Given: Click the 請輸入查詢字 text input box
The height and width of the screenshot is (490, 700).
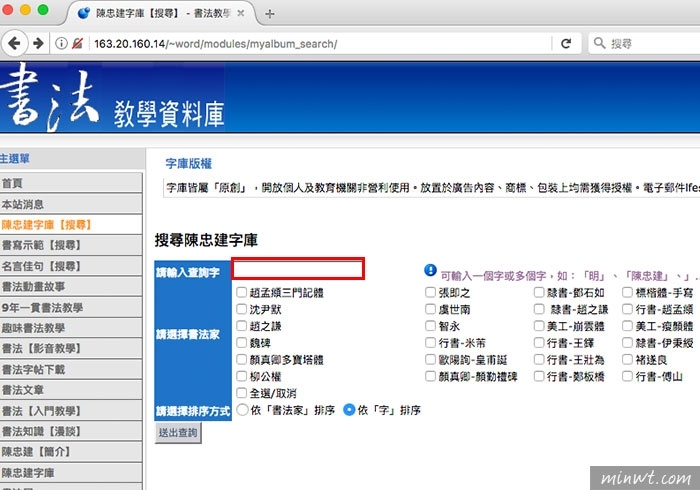Looking at the screenshot, I should pos(298,269).
